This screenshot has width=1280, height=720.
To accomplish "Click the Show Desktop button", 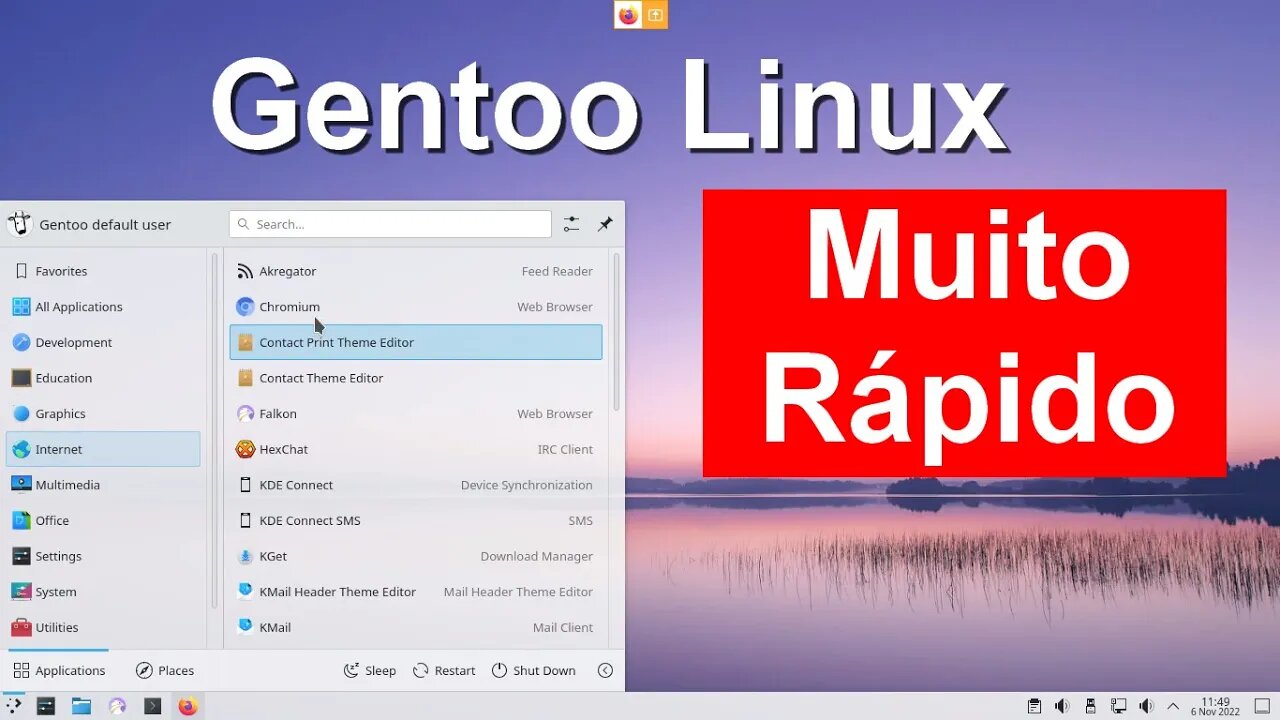I will tap(1262, 706).
